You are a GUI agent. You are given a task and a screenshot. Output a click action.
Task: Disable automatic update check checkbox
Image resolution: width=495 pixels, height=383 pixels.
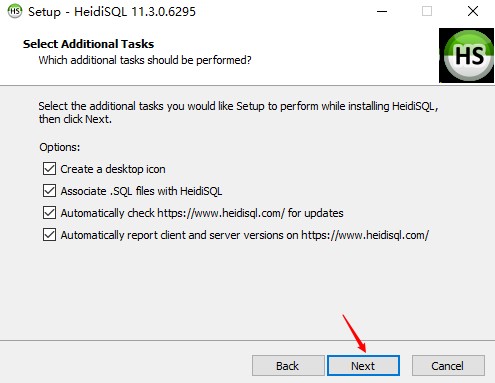pos(49,213)
